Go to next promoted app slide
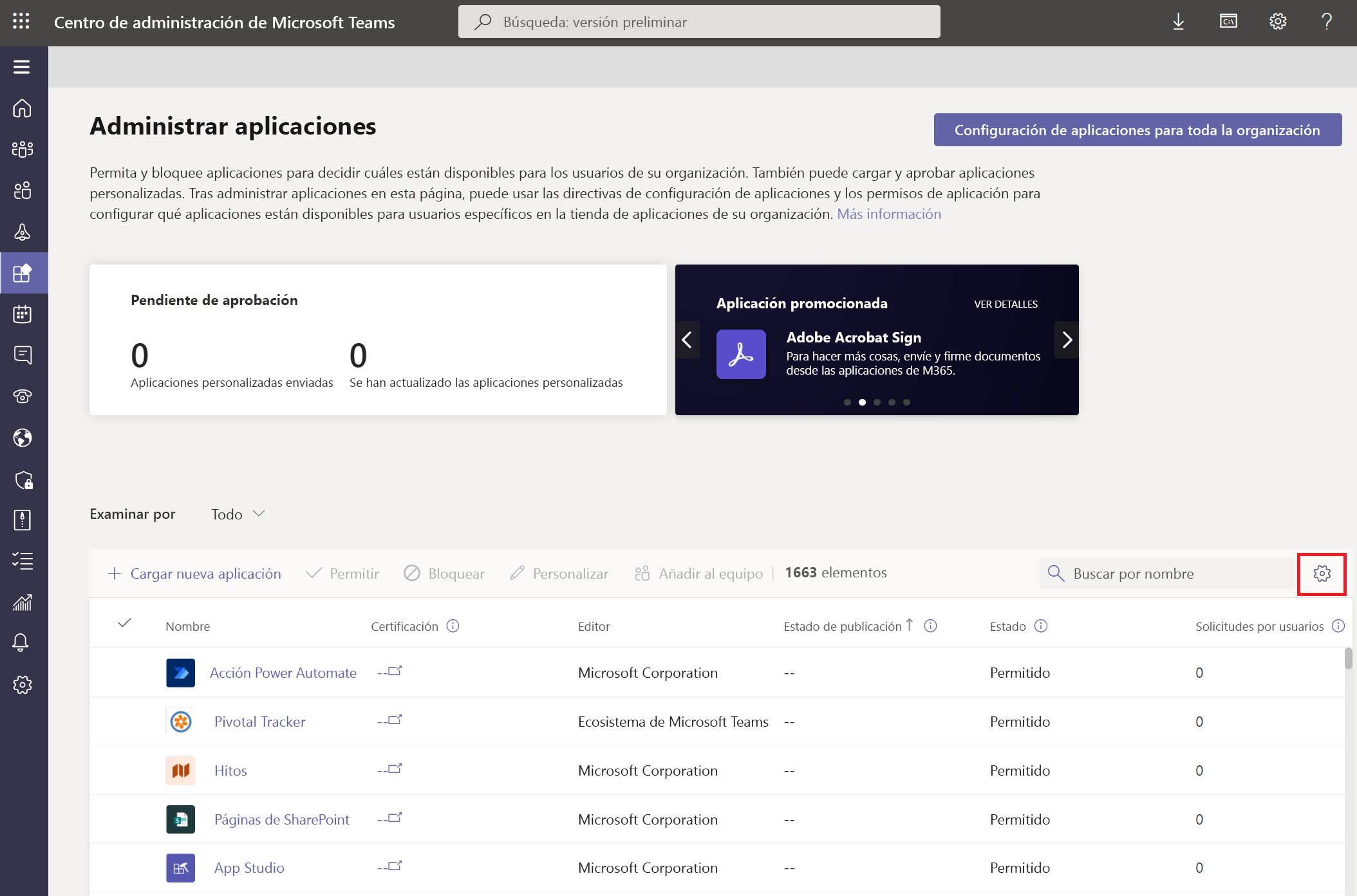Viewport: 1357px width, 896px height. pyautogui.click(x=1067, y=340)
